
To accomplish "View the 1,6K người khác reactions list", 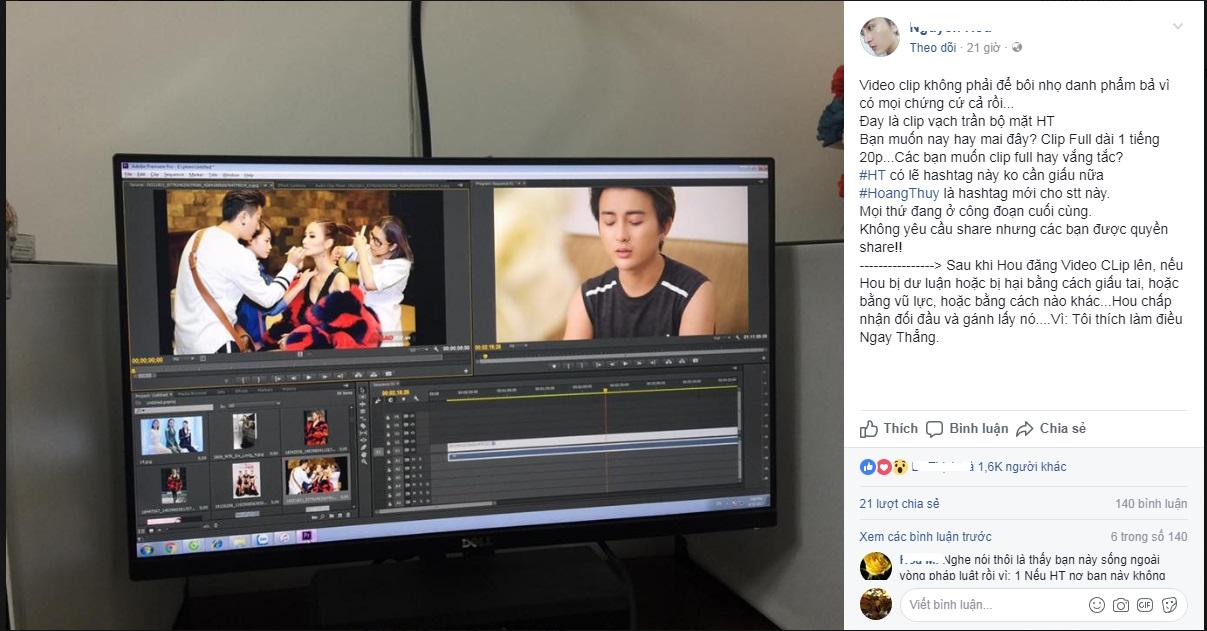I will click(x=1021, y=467).
